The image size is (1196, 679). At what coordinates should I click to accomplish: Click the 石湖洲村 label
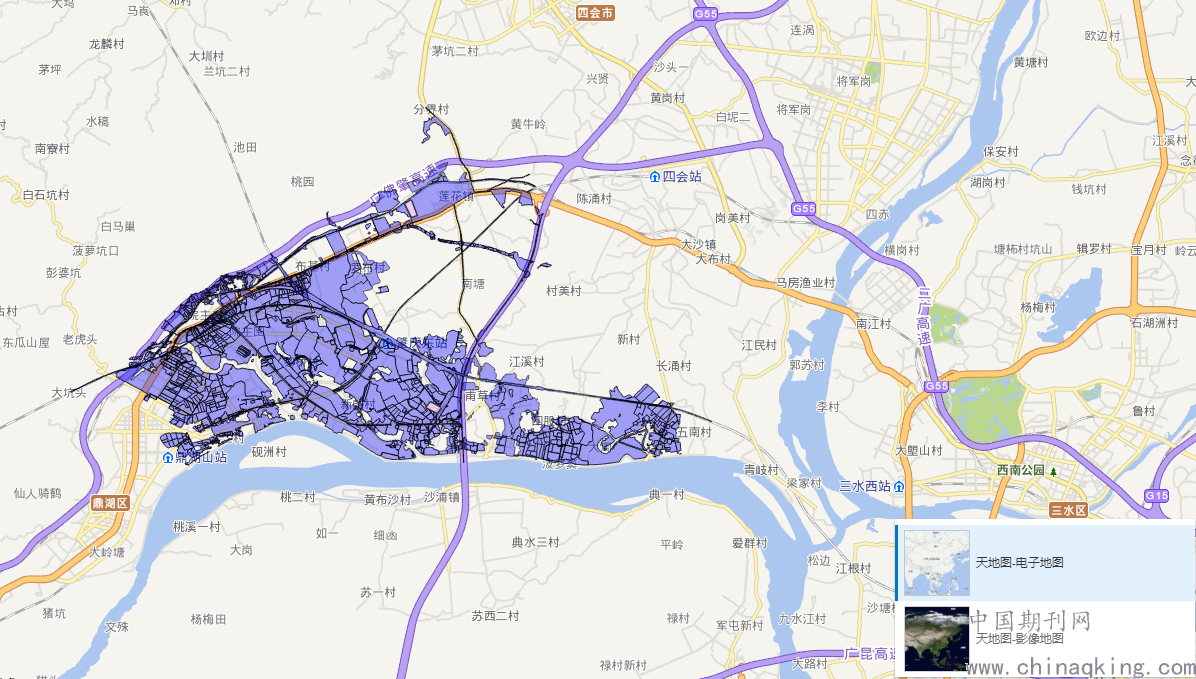tap(1155, 322)
